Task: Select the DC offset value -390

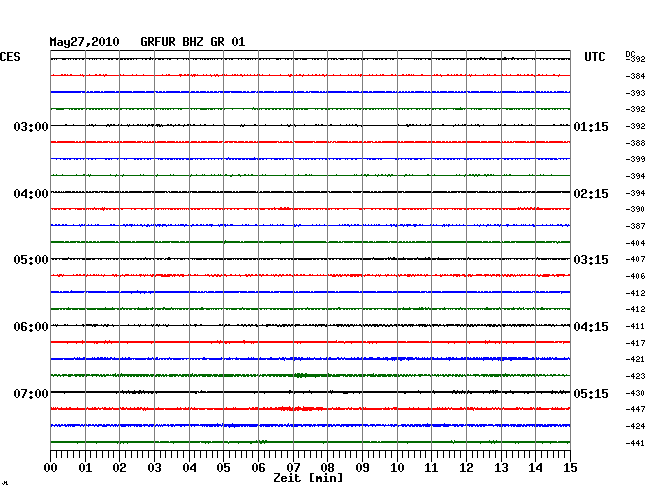Action: (x=635, y=209)
